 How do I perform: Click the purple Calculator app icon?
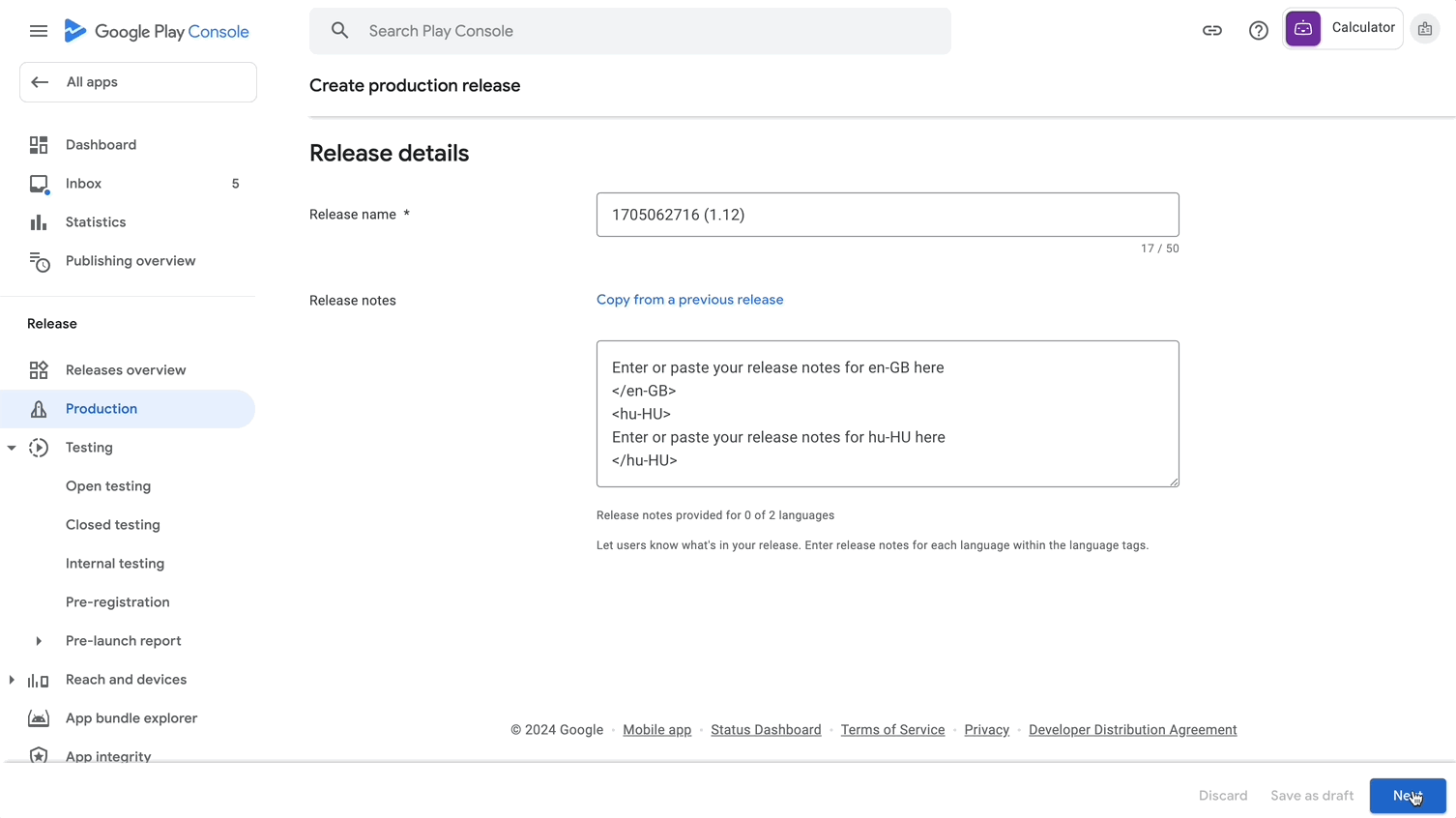coord(1302,29)
